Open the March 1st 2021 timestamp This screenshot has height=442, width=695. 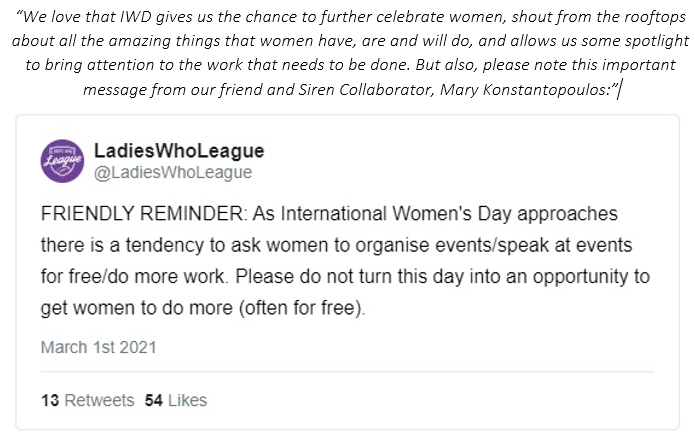coord(98,348)
